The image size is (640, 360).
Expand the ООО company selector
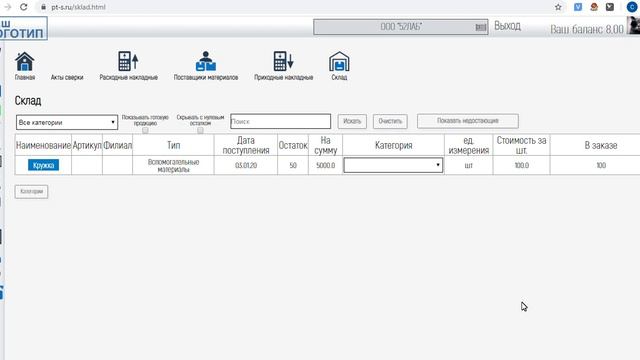(x=400, y=27)
